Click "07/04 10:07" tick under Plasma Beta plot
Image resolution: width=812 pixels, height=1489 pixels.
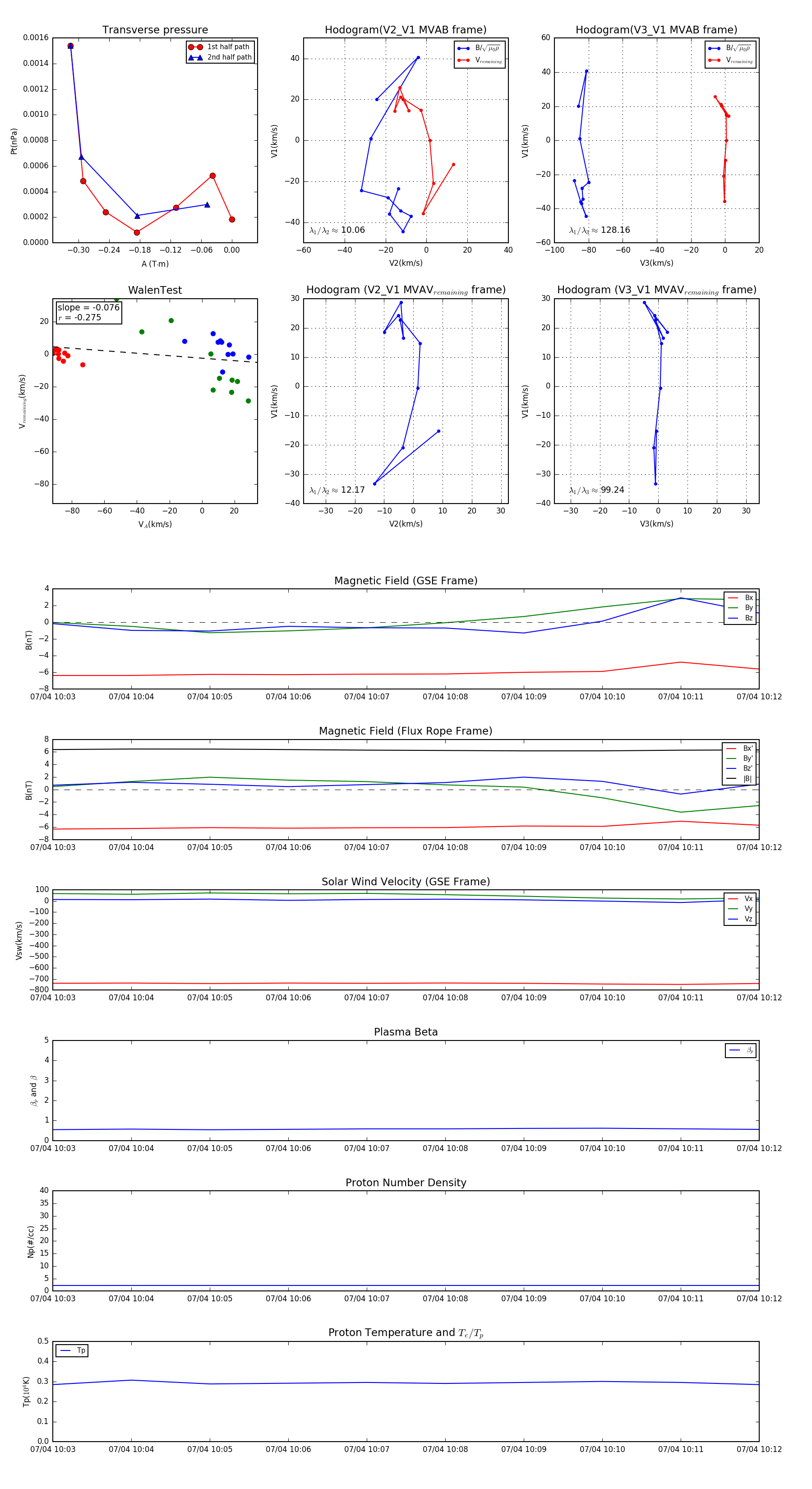(366, 1148)
